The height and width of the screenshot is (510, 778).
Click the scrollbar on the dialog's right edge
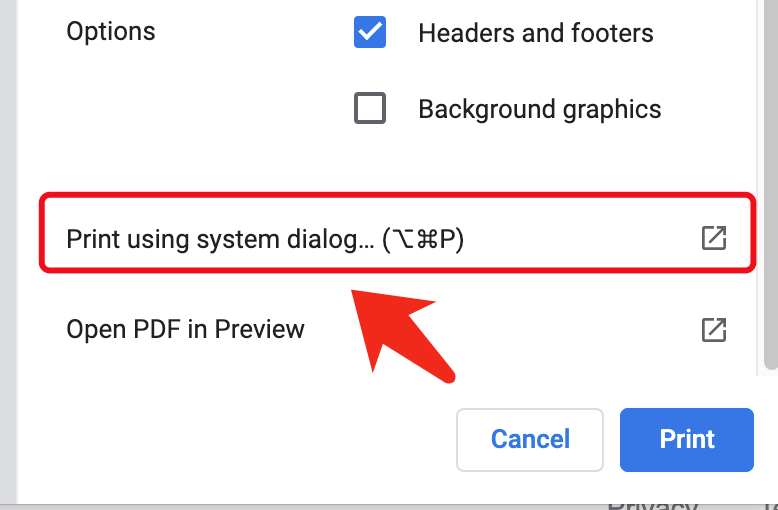[773, 200]
